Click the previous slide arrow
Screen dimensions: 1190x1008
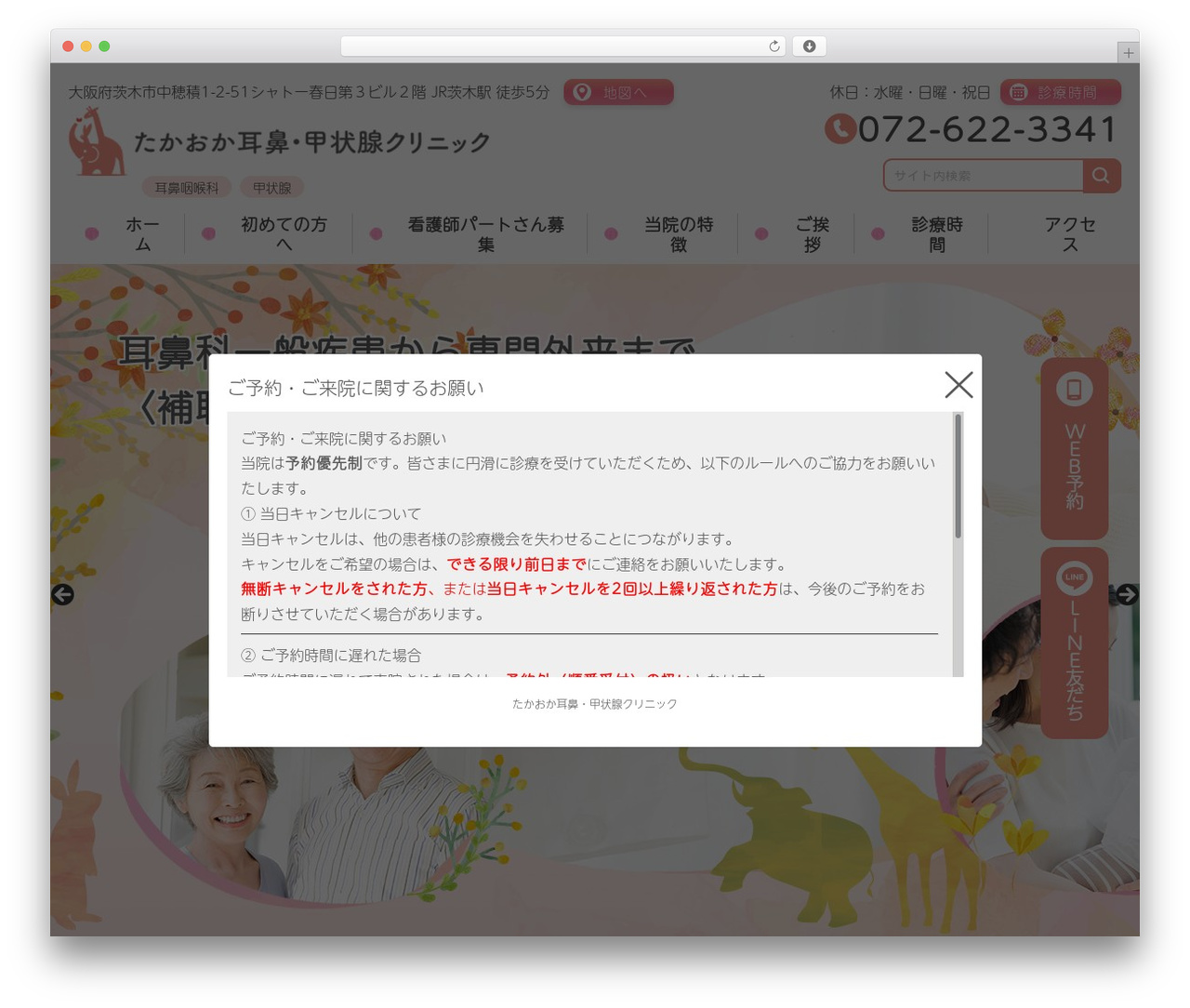[x=62, y=595]
